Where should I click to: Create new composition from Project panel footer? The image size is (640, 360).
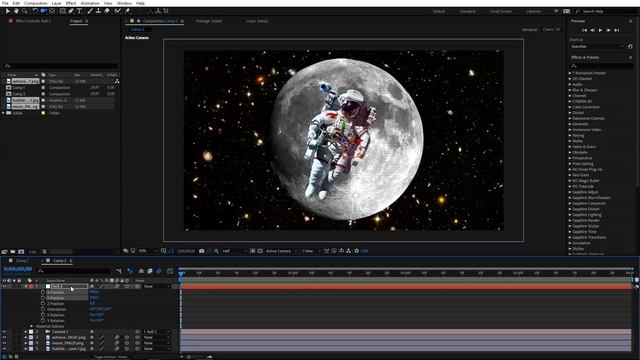[x=21, y=252]
